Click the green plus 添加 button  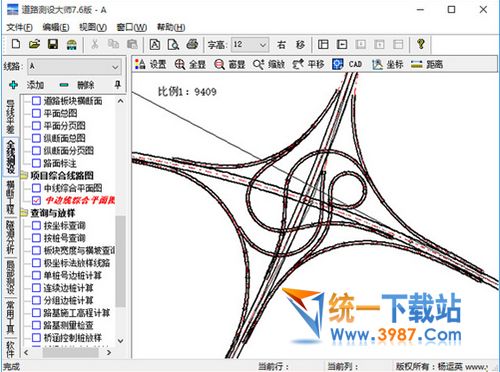pyautogui.click(x=26, y=85)
